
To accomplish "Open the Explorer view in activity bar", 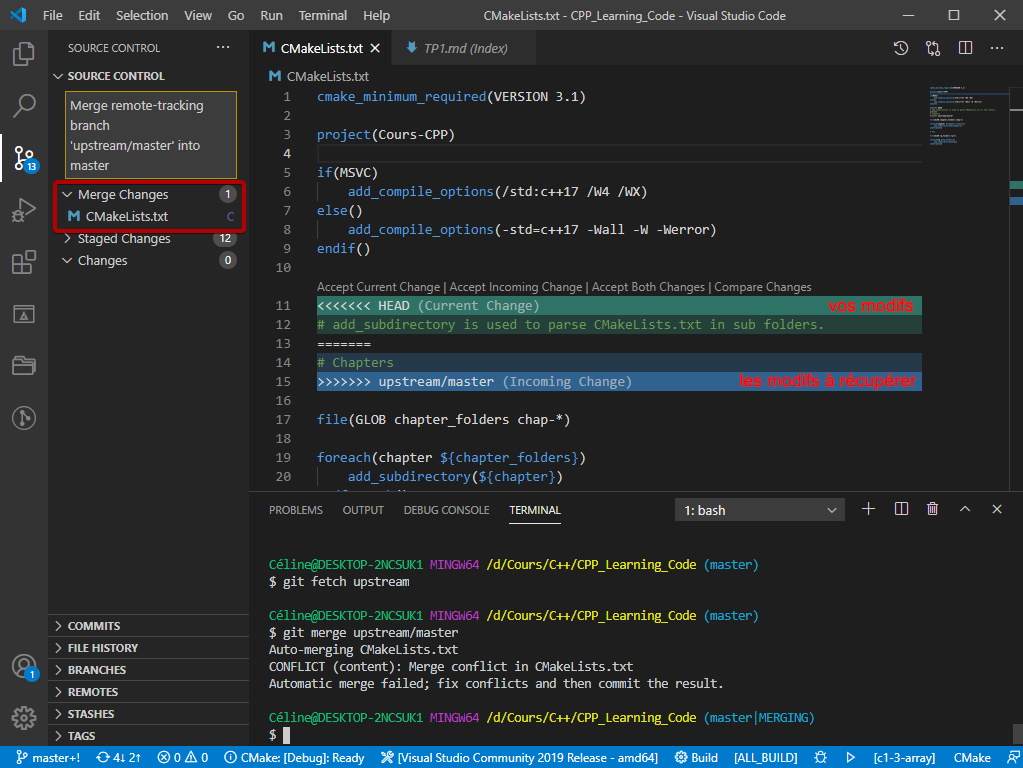I will click(x=23, y=54).
